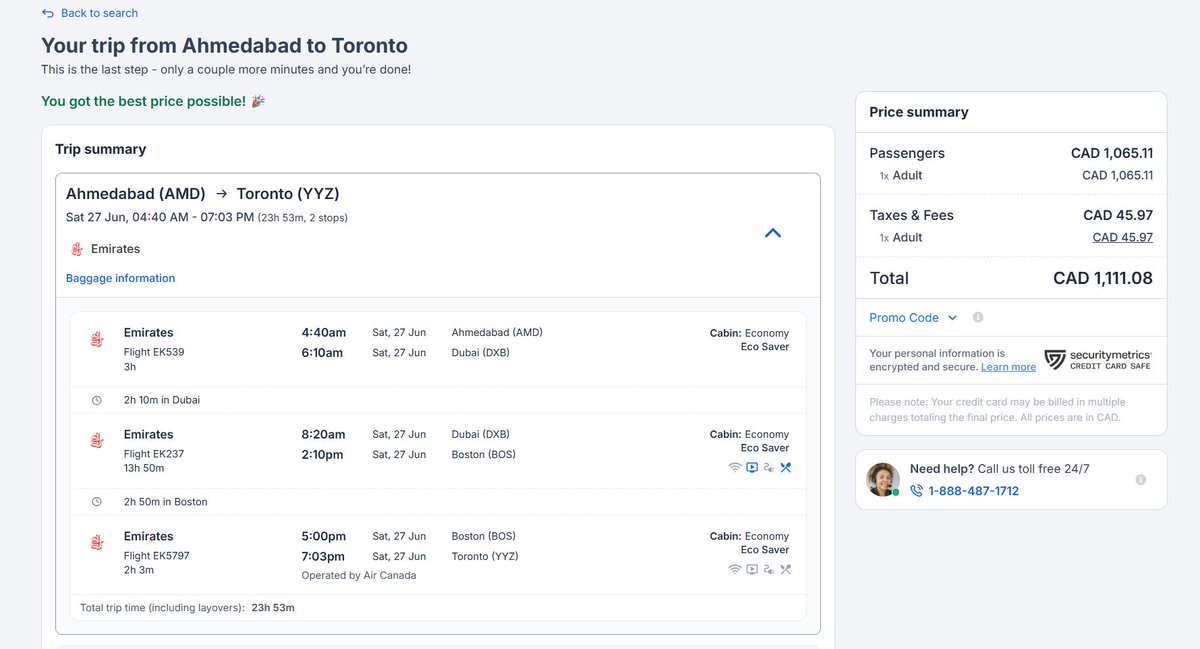Click the clock icon for the Boston layover
1200x649 pixels.
[97, 502]
